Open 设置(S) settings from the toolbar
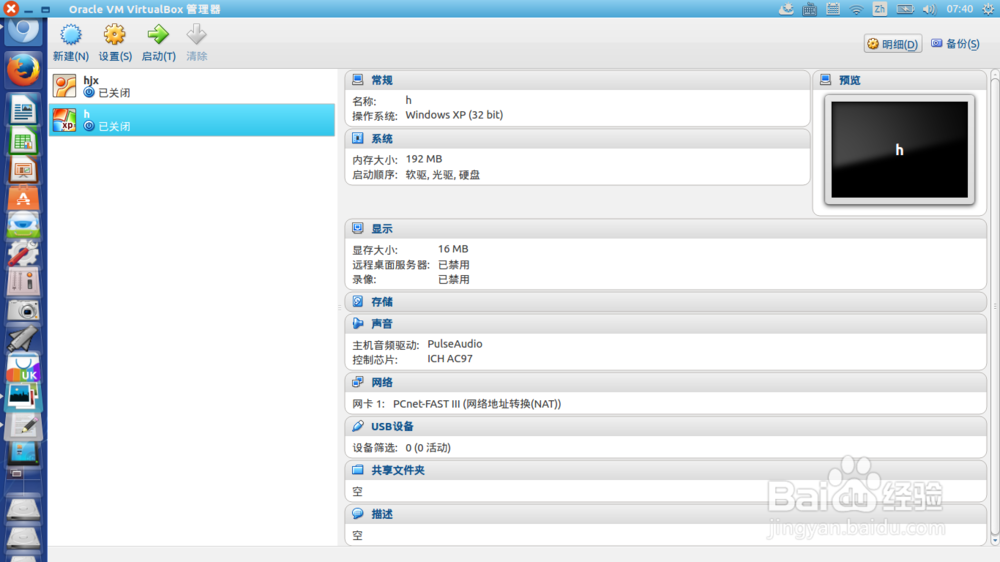Screen dimensions: 1000x562 (x=115, y=43)
